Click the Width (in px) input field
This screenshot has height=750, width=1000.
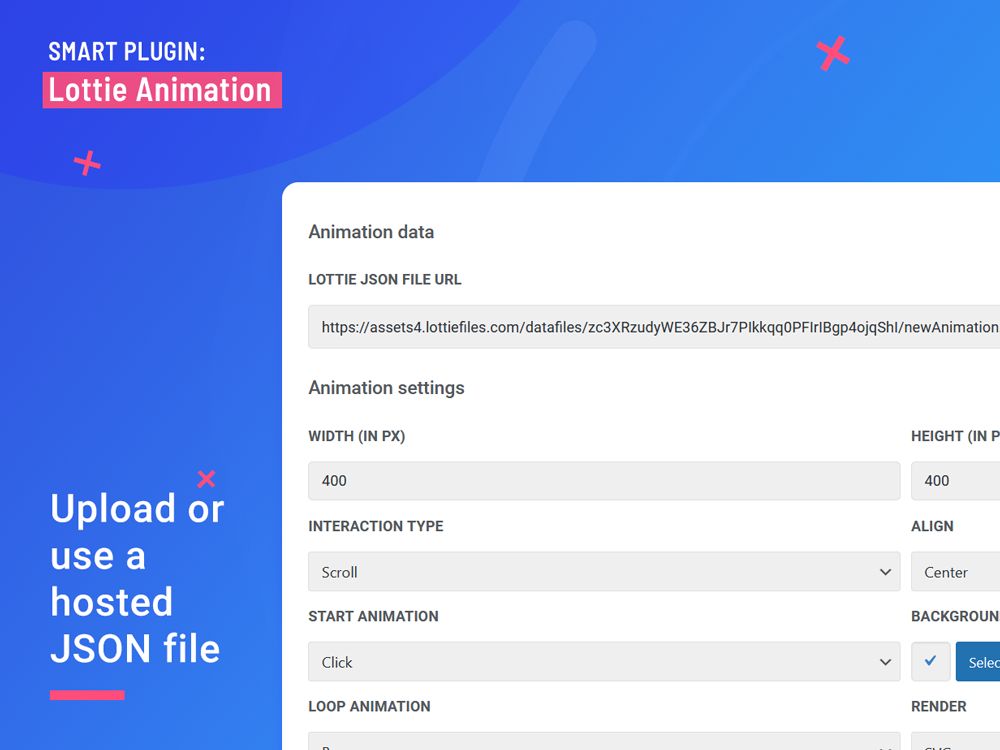point(604,481)
